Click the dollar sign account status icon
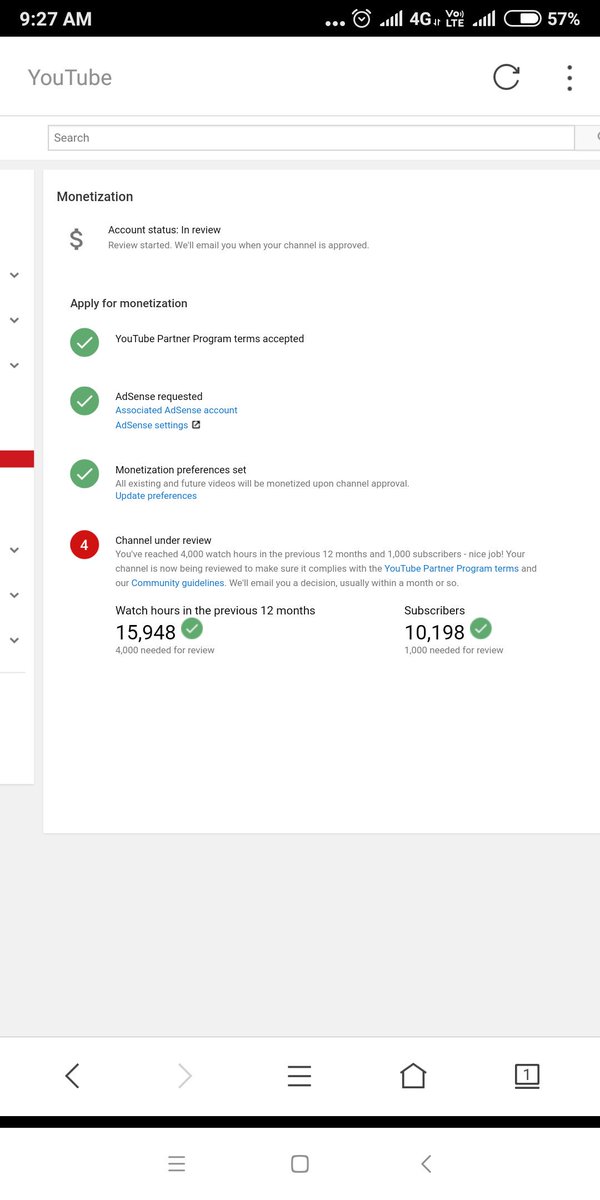600x1200 pixels. (x=77, y=239)
